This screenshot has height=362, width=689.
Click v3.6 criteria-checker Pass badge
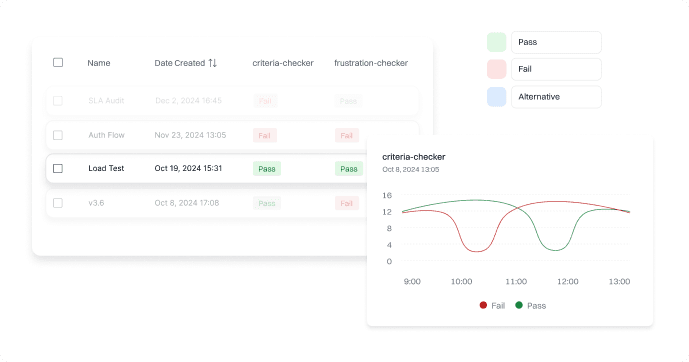(x=267, y=203)
